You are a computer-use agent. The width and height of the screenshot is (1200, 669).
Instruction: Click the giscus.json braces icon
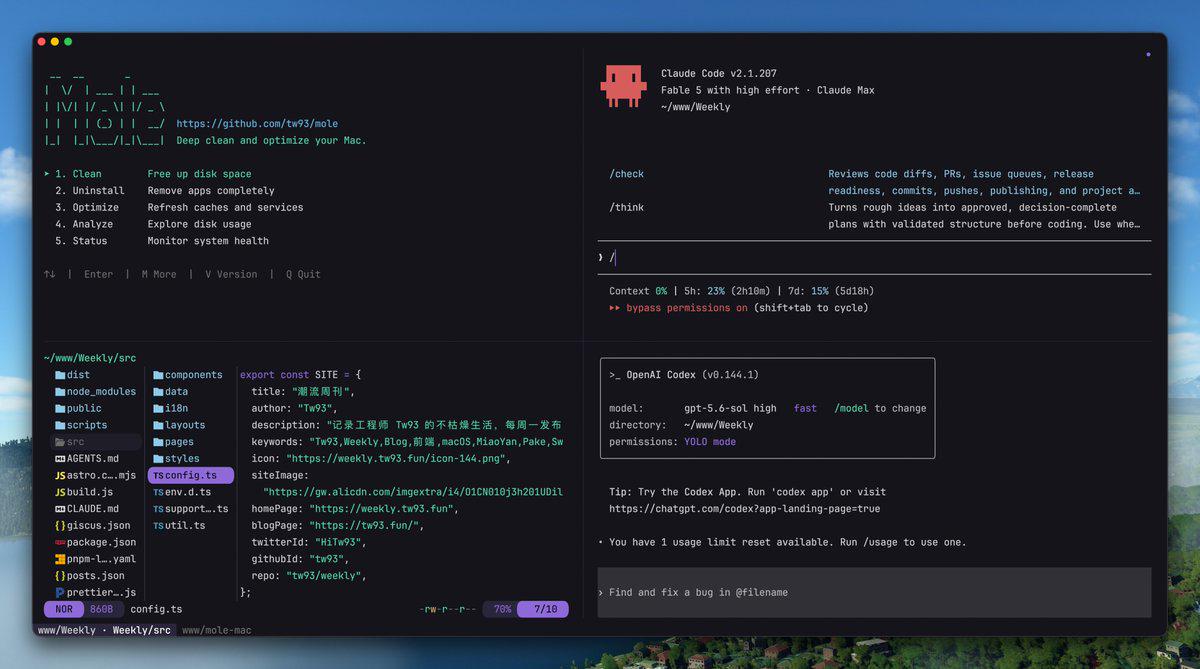click(x=60, y=525)
